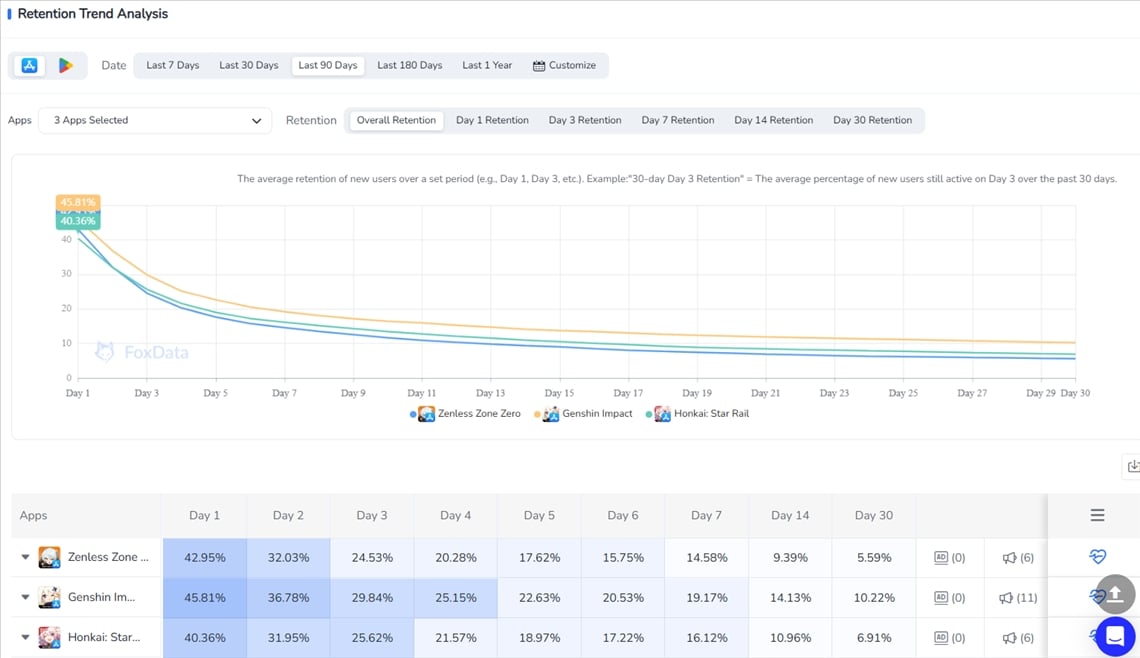
Task: Toggle Honkai: Star Rail series in chart legend
Action: 701,414
